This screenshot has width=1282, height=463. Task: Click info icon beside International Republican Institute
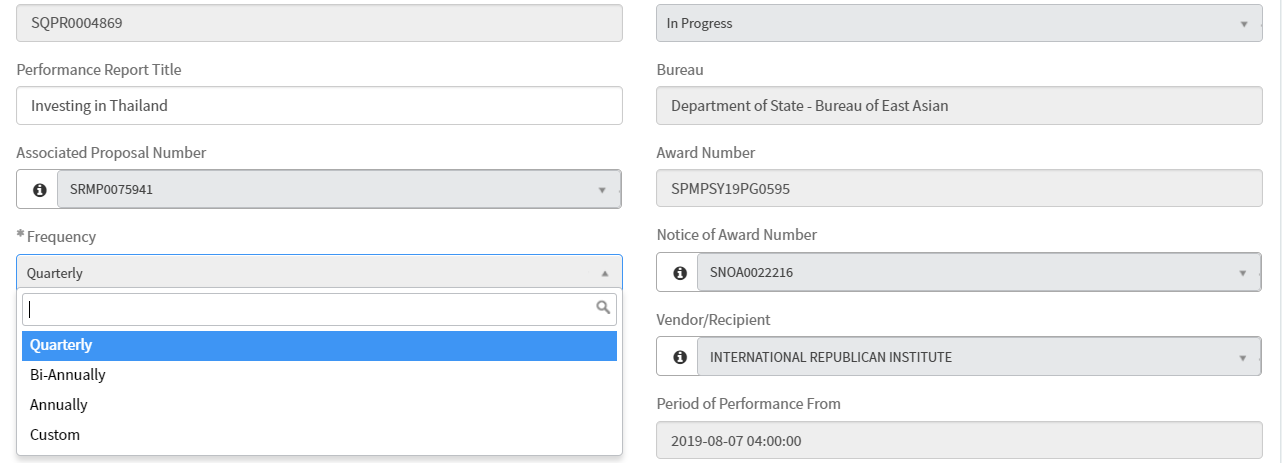pos(680,357)
